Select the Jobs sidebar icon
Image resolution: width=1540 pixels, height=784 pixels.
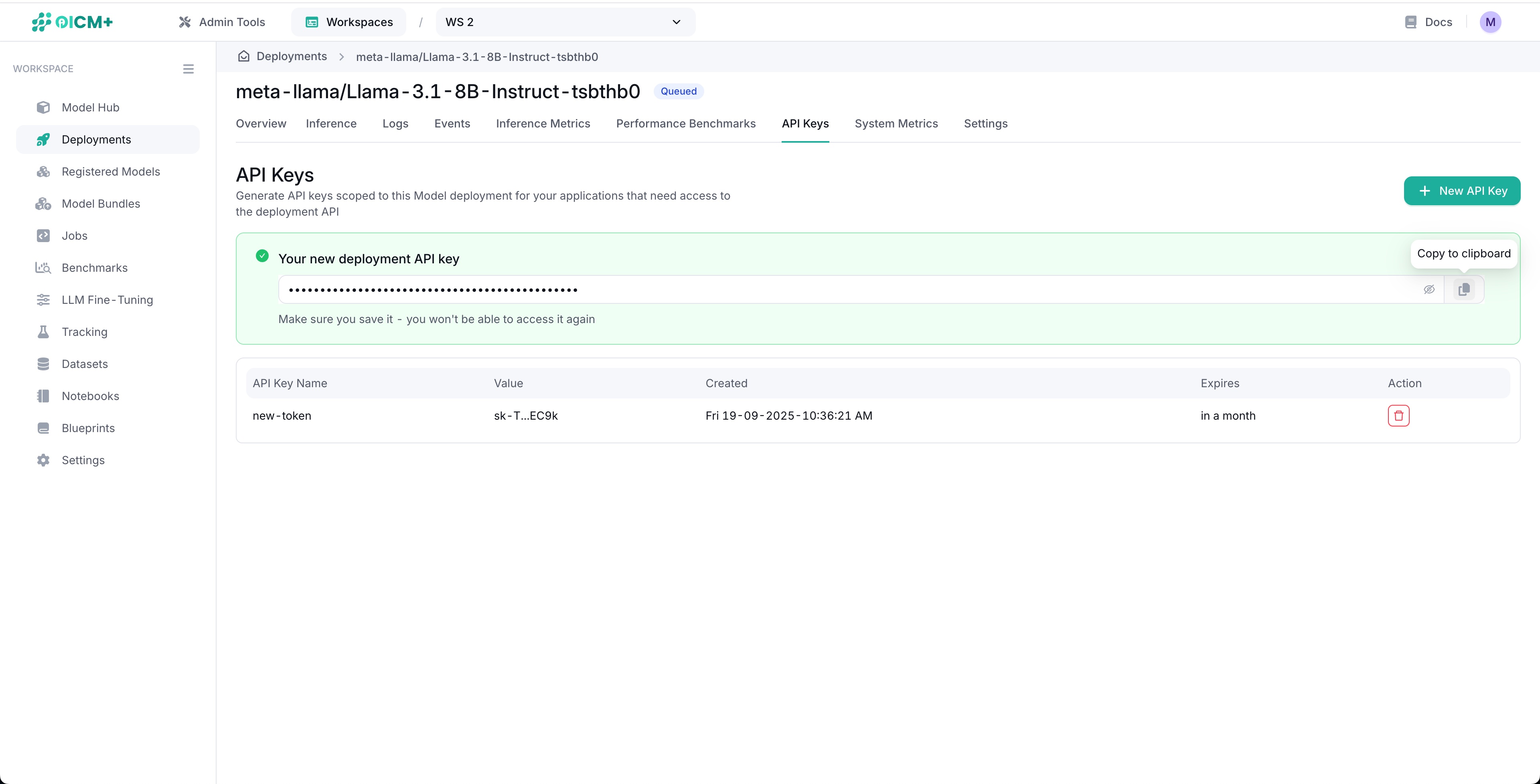click(x=43, y=235)
